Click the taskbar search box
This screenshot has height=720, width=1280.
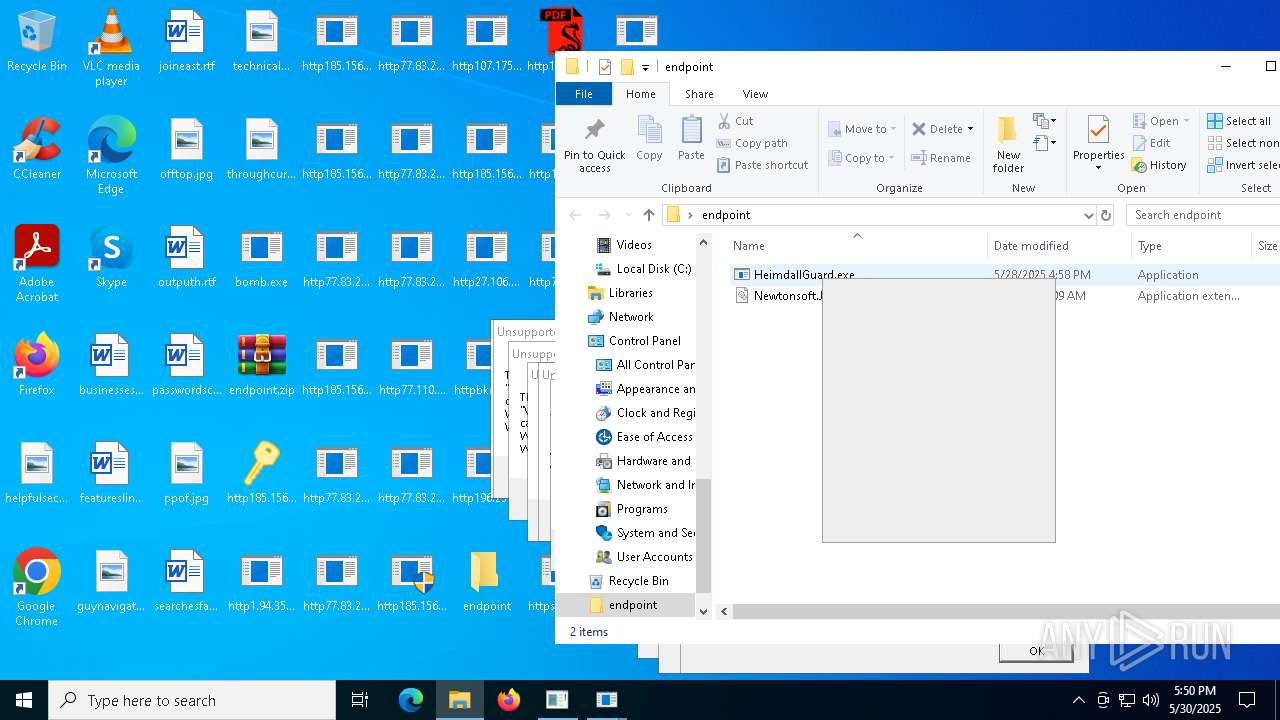coord(192,700)
